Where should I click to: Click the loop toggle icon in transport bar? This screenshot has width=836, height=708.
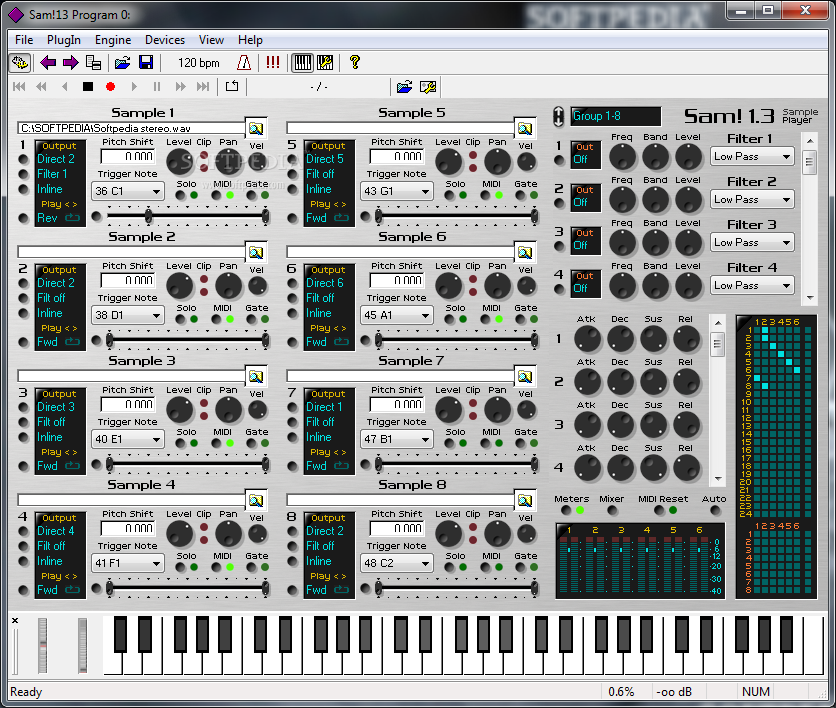232,86
